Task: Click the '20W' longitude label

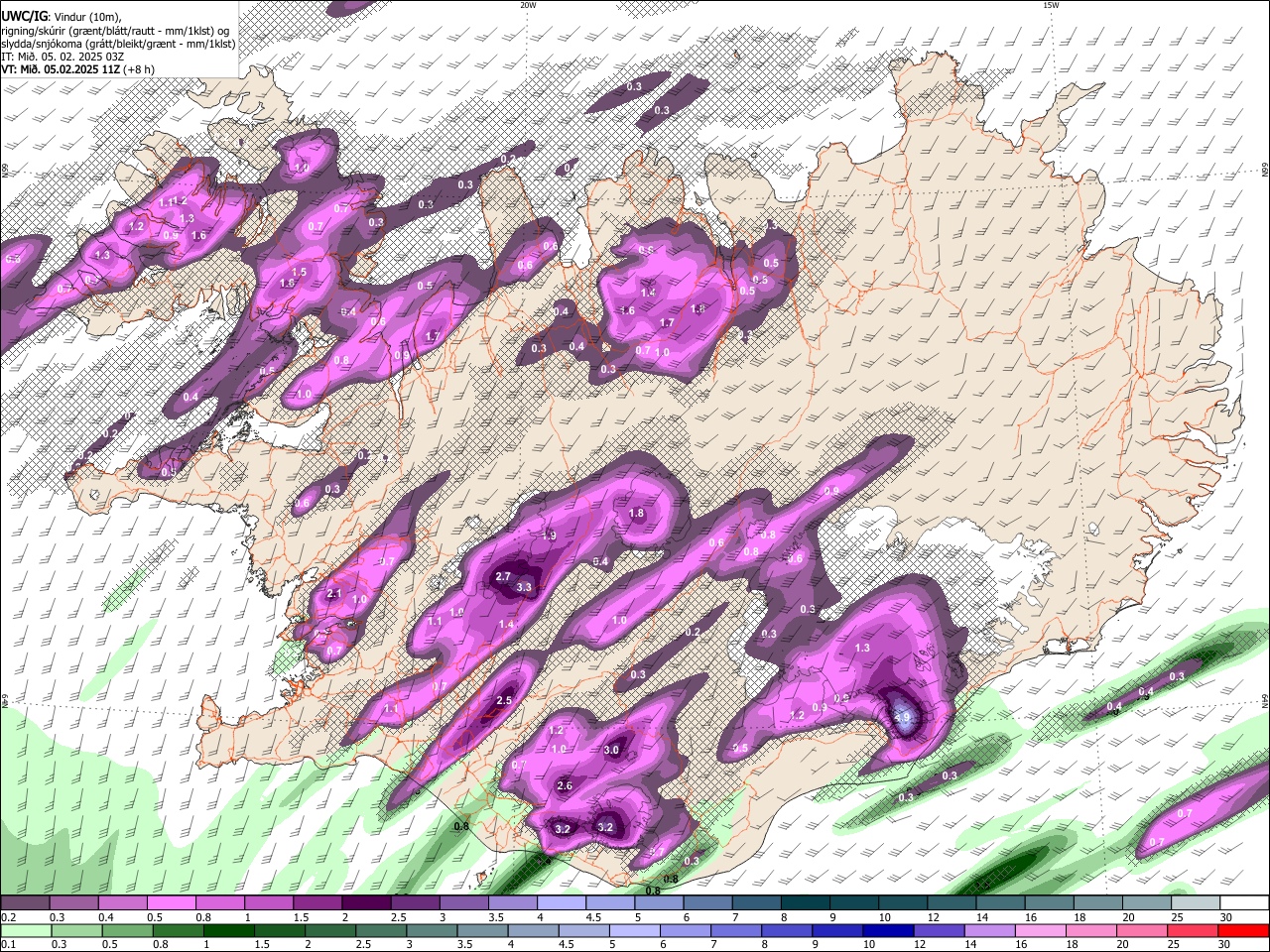Action: (528, 5)
